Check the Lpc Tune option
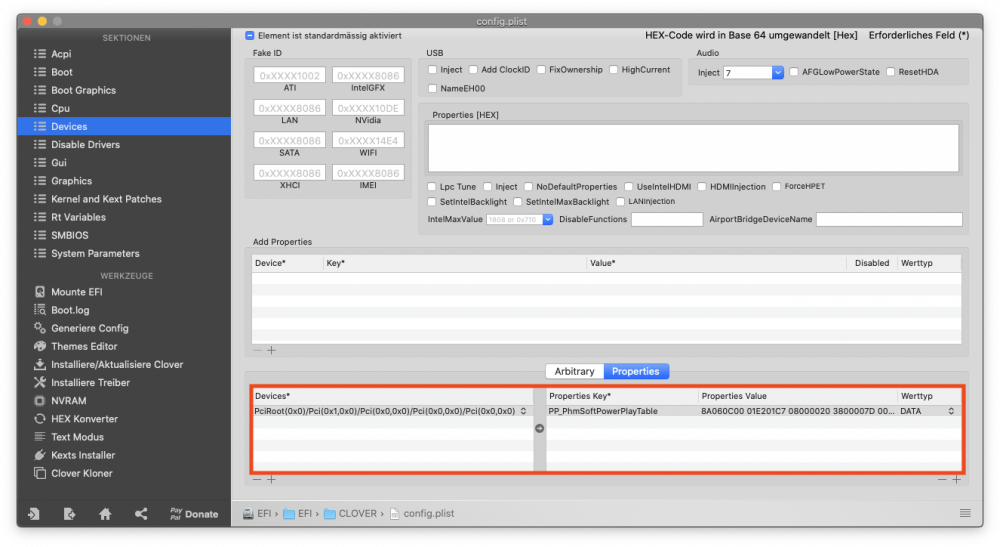 click(432, 187)
